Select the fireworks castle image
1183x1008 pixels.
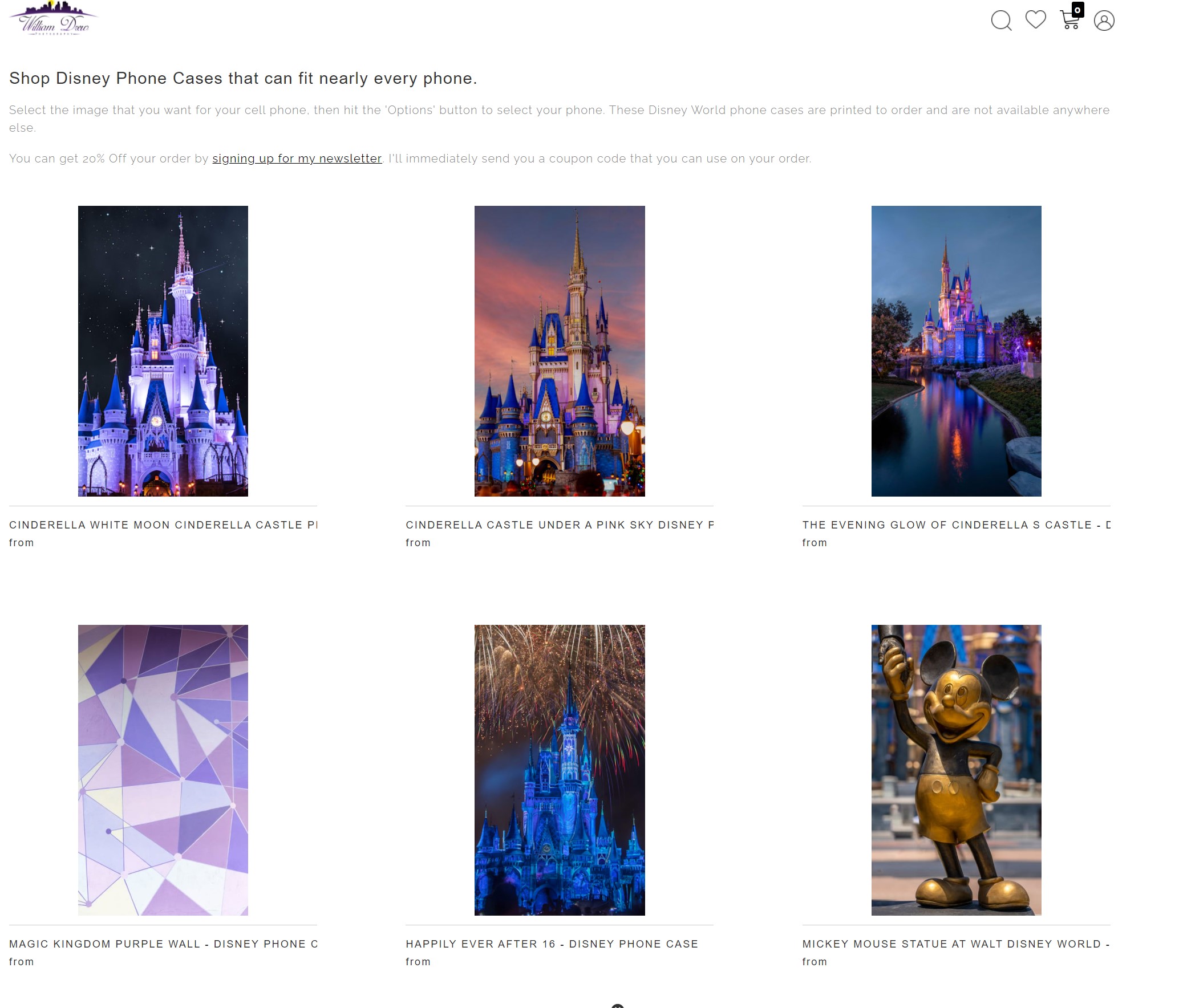coord(560,770)
